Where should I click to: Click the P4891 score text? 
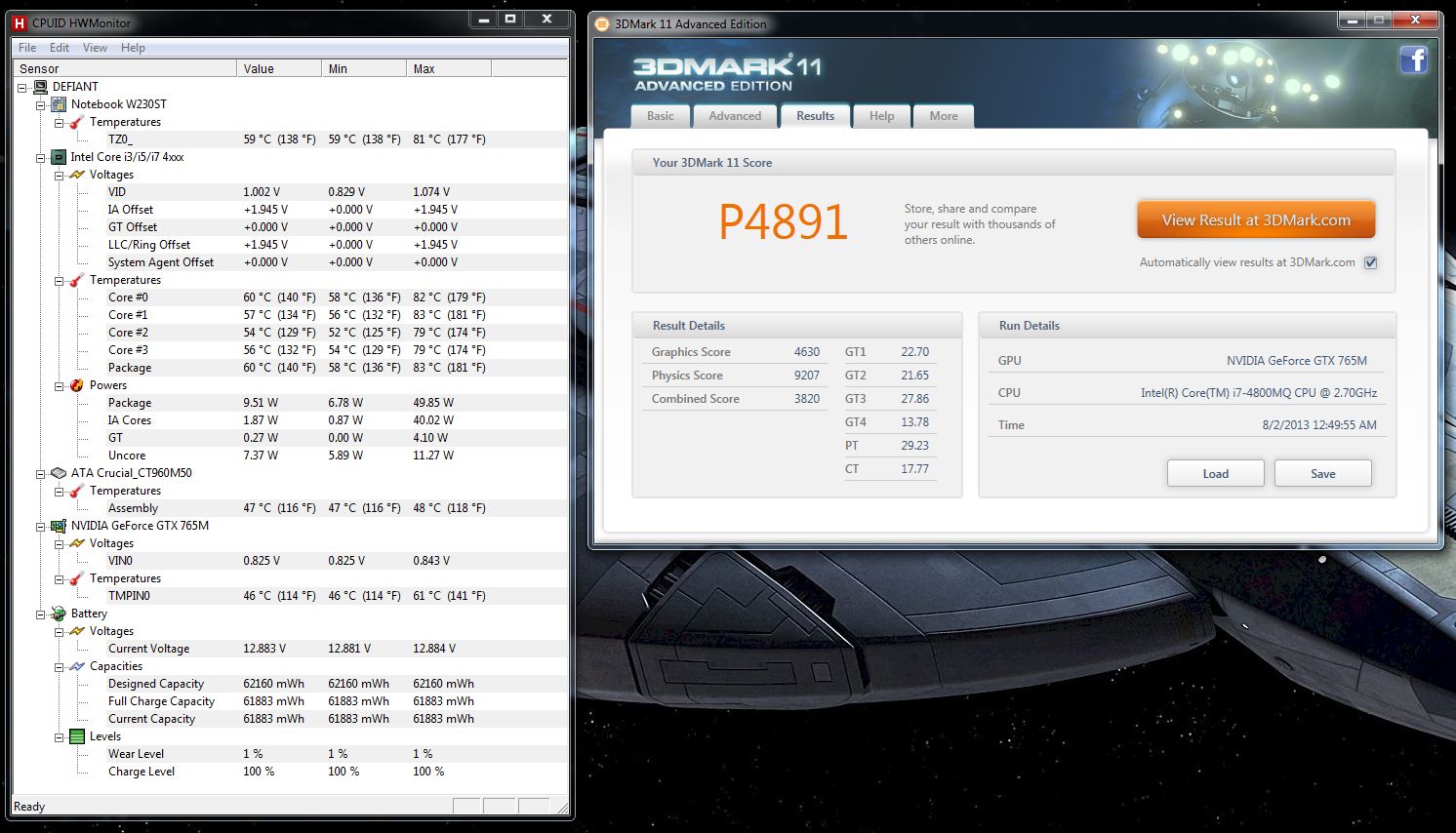(x=783, y=222)
